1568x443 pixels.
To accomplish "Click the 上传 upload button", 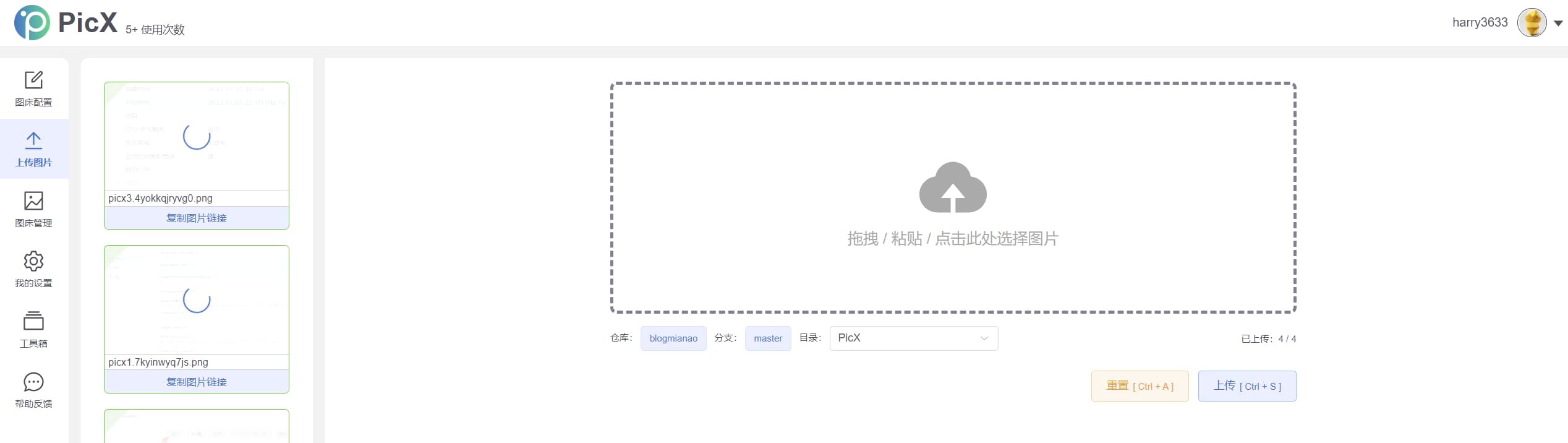I will pos(1247,386).
